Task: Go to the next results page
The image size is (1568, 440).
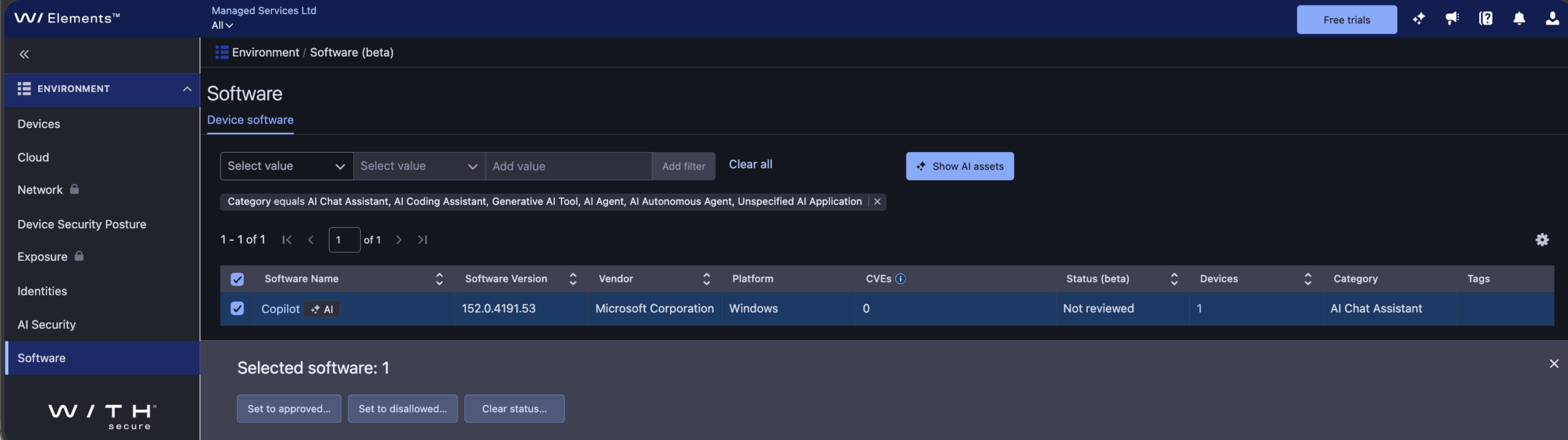Action: coord(399,240)
